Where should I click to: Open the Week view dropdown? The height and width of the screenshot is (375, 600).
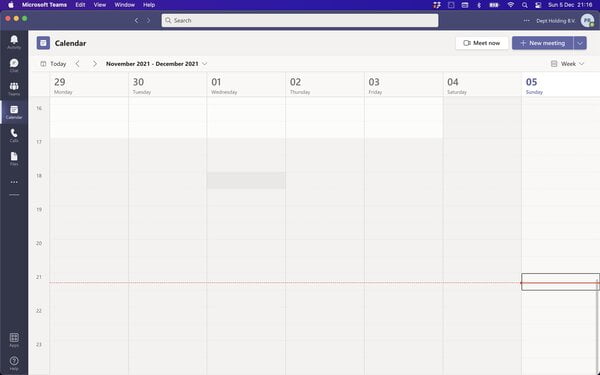coord(567,64)
